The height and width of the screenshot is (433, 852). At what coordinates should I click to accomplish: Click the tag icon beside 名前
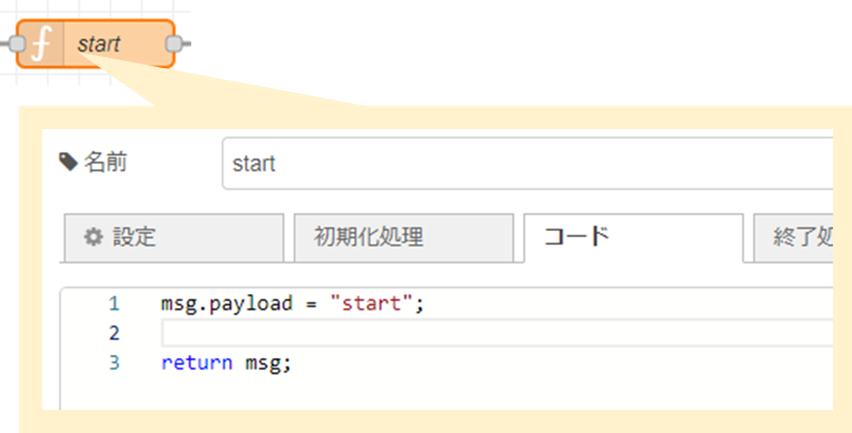68,162
